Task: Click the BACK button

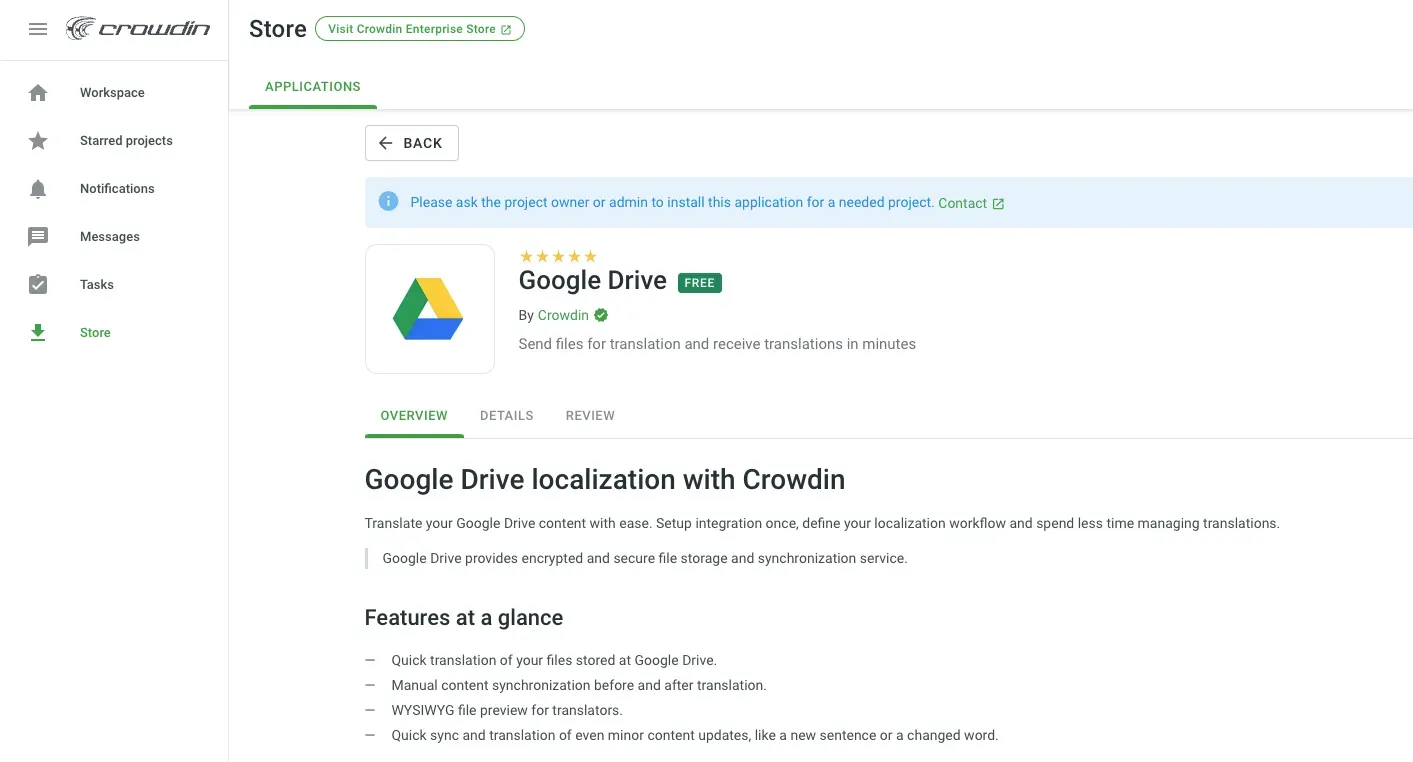Action: 411,143
